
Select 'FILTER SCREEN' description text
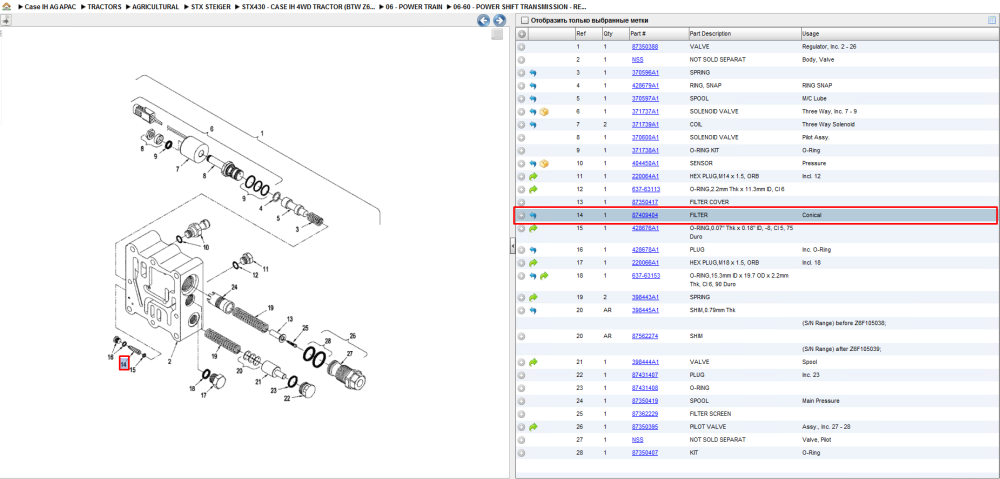click(709, 413)
